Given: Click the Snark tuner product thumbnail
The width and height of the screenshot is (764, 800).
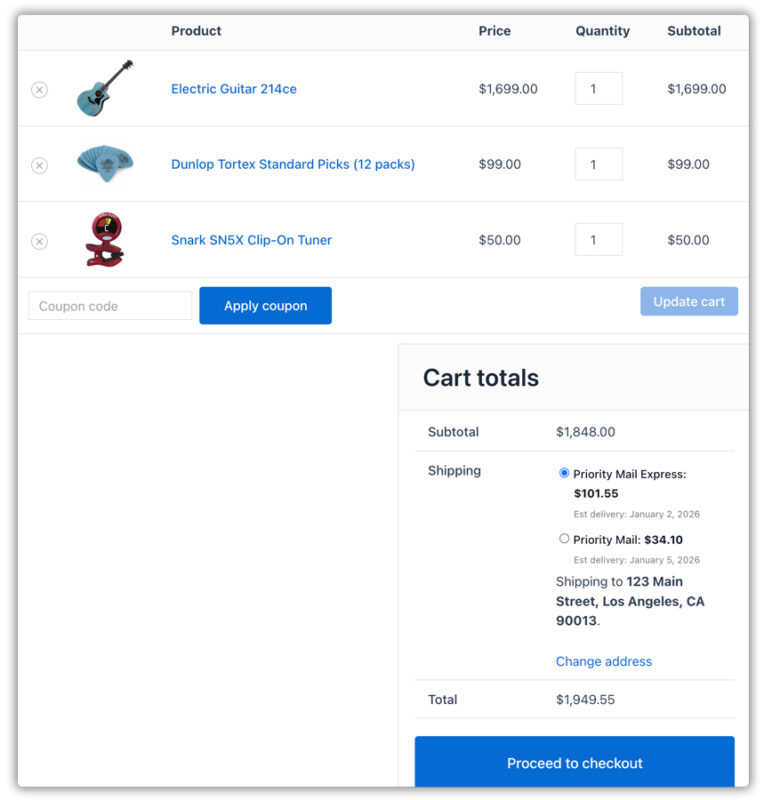Looking at the screenshot, I should coord(106,241).
